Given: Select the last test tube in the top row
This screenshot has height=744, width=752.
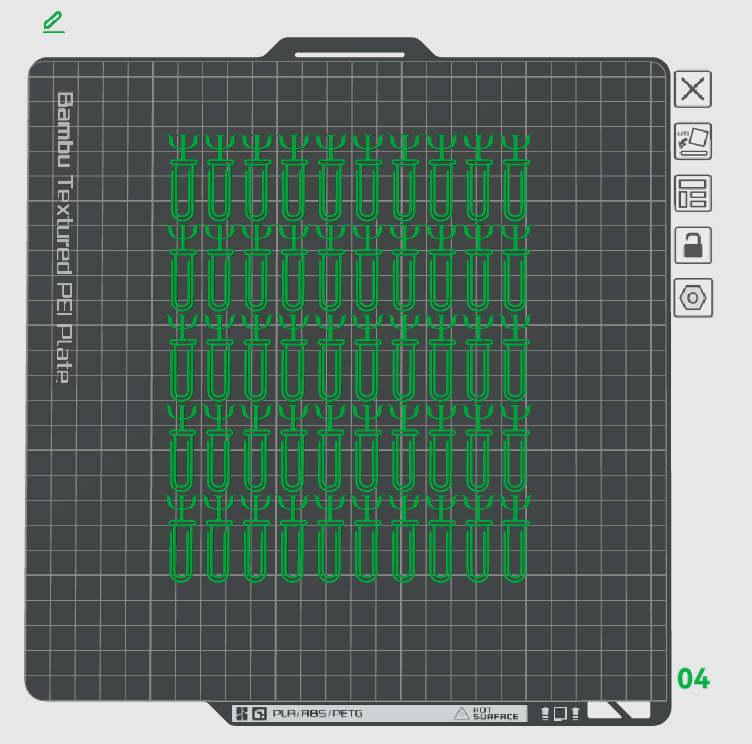Looking at the screenshot, I should click(516, 177).
